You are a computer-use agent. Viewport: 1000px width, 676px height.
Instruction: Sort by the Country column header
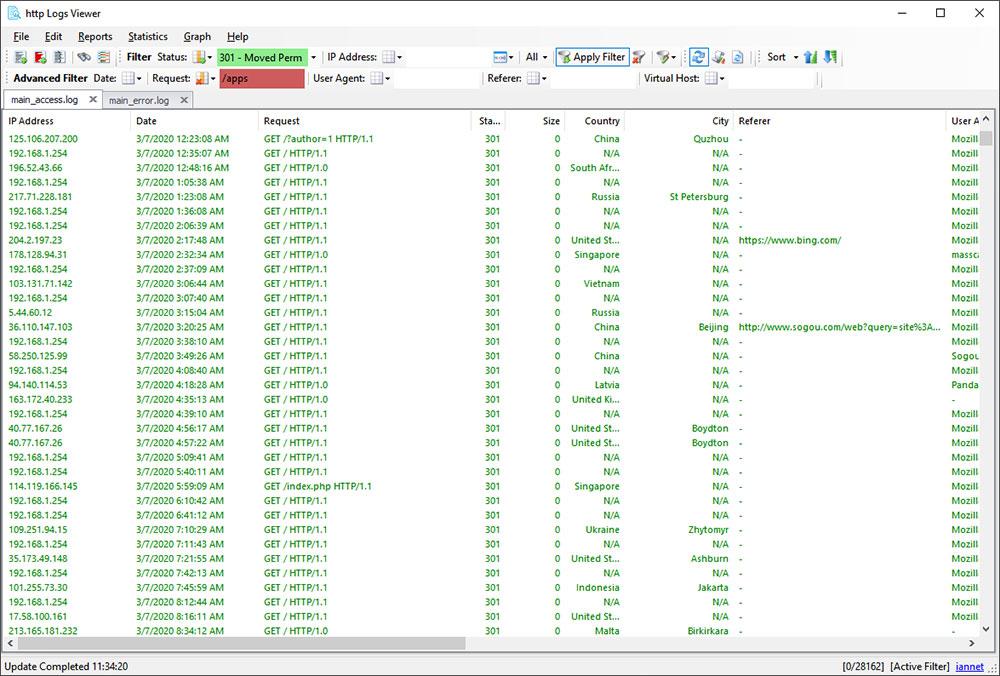[596, 121]
